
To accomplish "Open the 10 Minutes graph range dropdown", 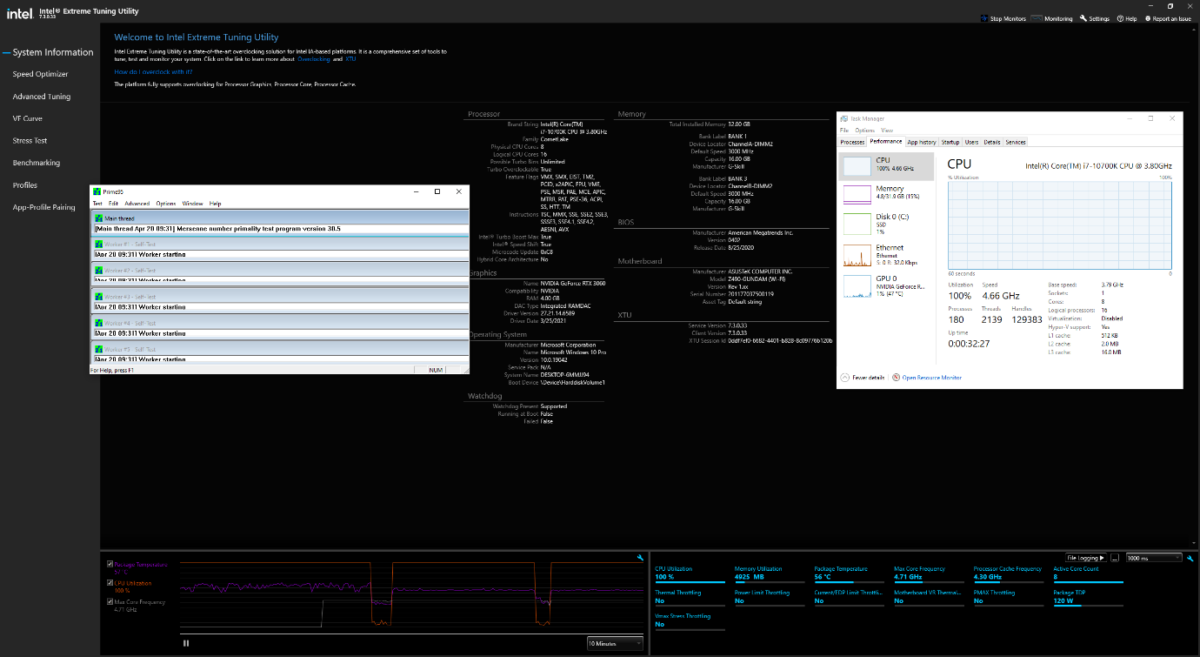I will (615, 643).
